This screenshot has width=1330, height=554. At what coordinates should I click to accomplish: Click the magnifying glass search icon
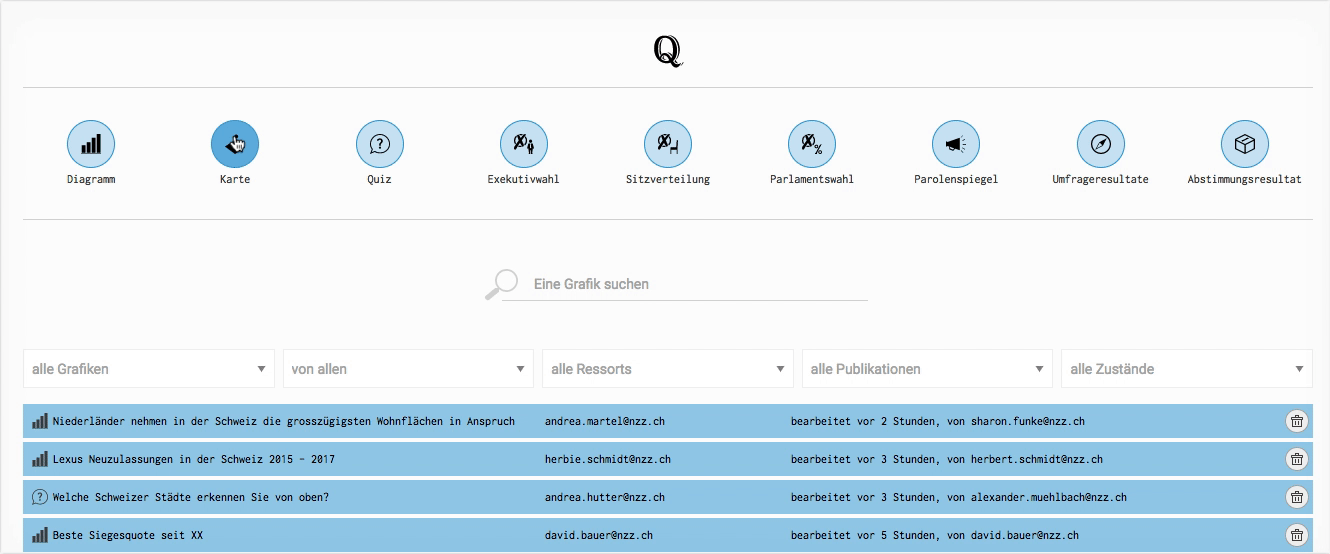(x=501, y=284)
